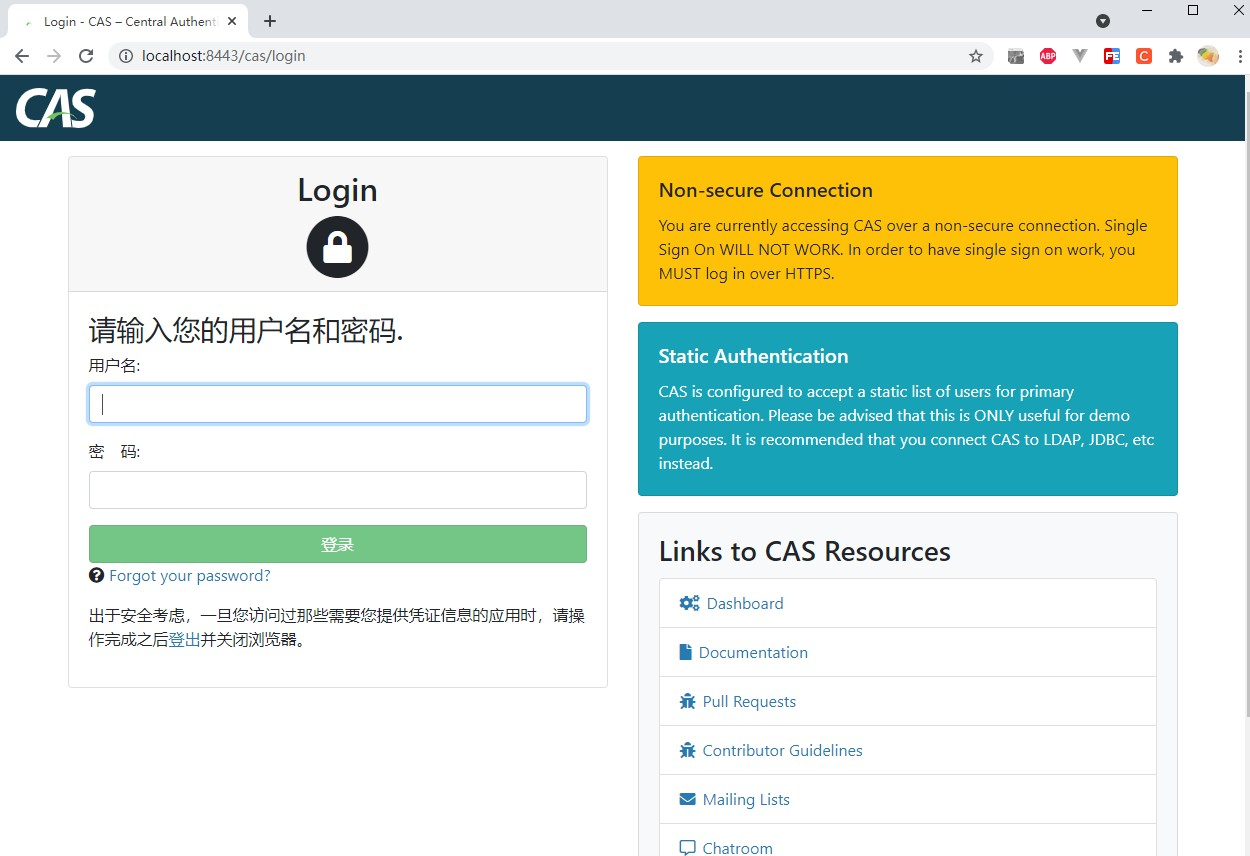This screenshot has height=856, width=1250.
Task: Click the gears icon next to Dashboard
Action: (689, 603)
